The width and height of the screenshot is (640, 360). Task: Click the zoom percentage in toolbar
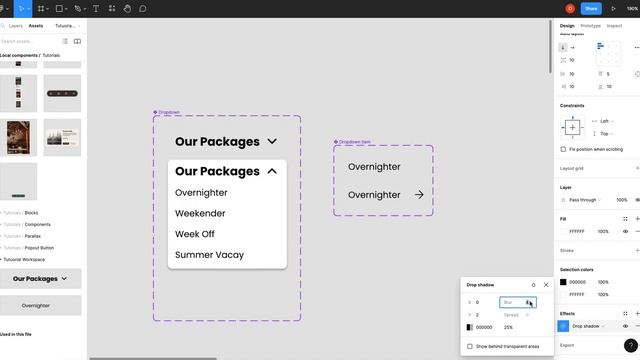coord(633,9)
